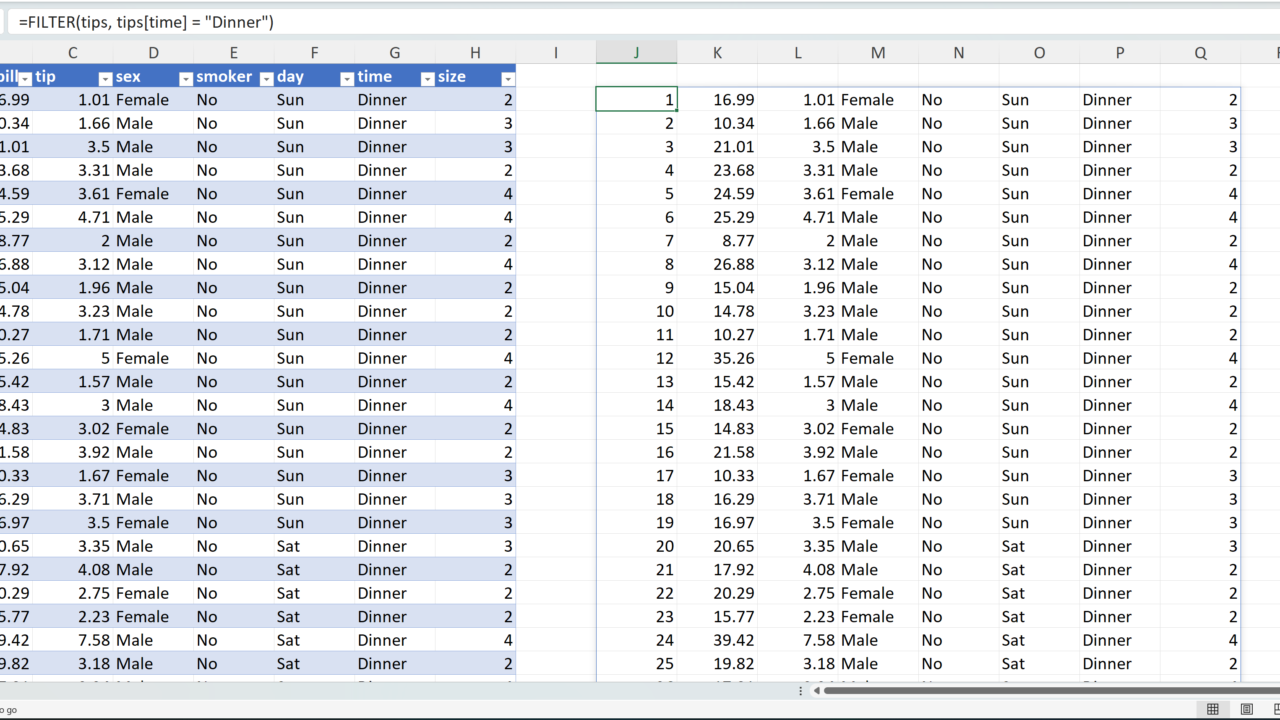Select column K header

717,53
